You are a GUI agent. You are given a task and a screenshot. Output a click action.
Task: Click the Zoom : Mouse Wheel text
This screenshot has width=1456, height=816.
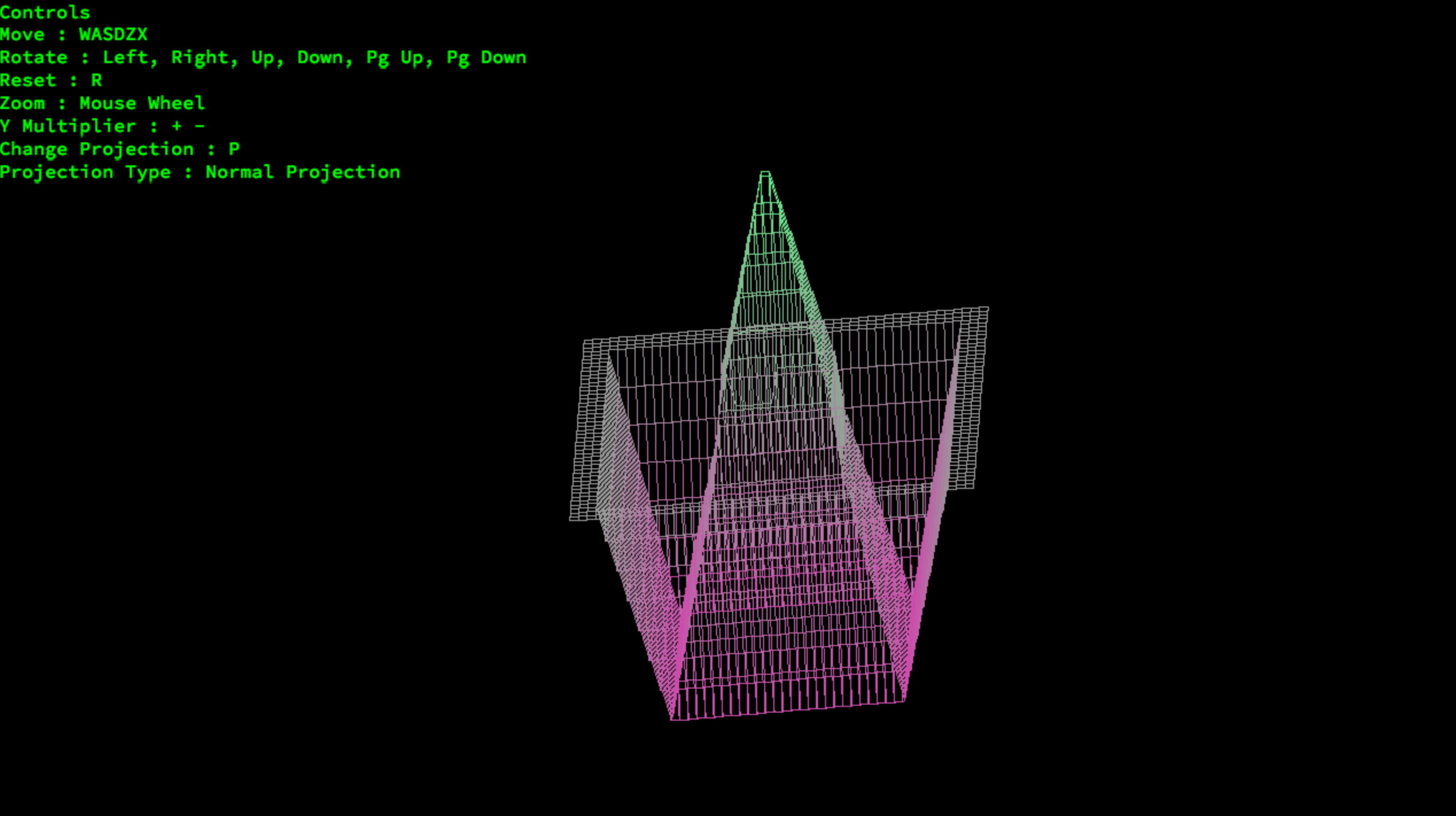click(102, 103)
